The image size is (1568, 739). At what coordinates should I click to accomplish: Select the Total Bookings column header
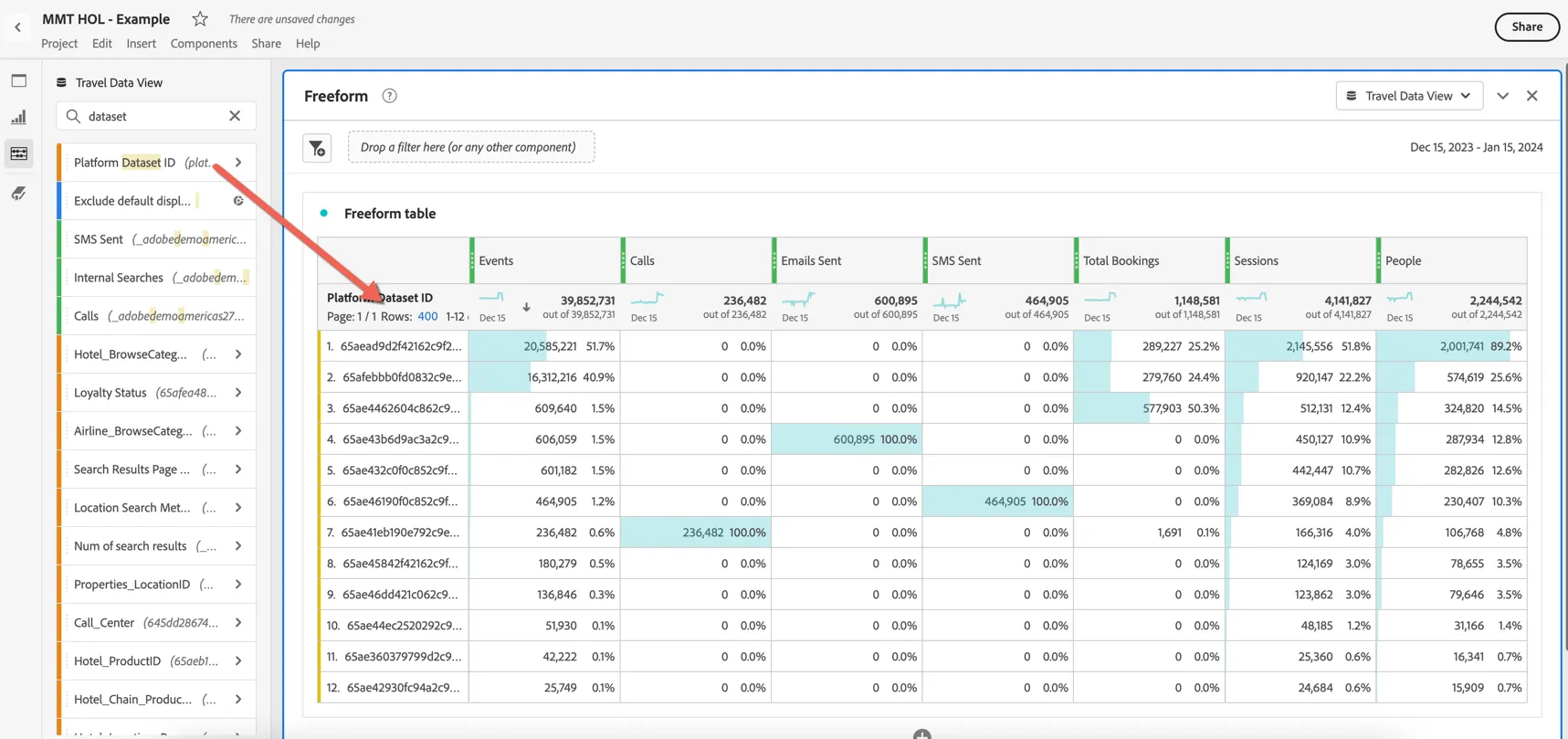pos(1150,261)
